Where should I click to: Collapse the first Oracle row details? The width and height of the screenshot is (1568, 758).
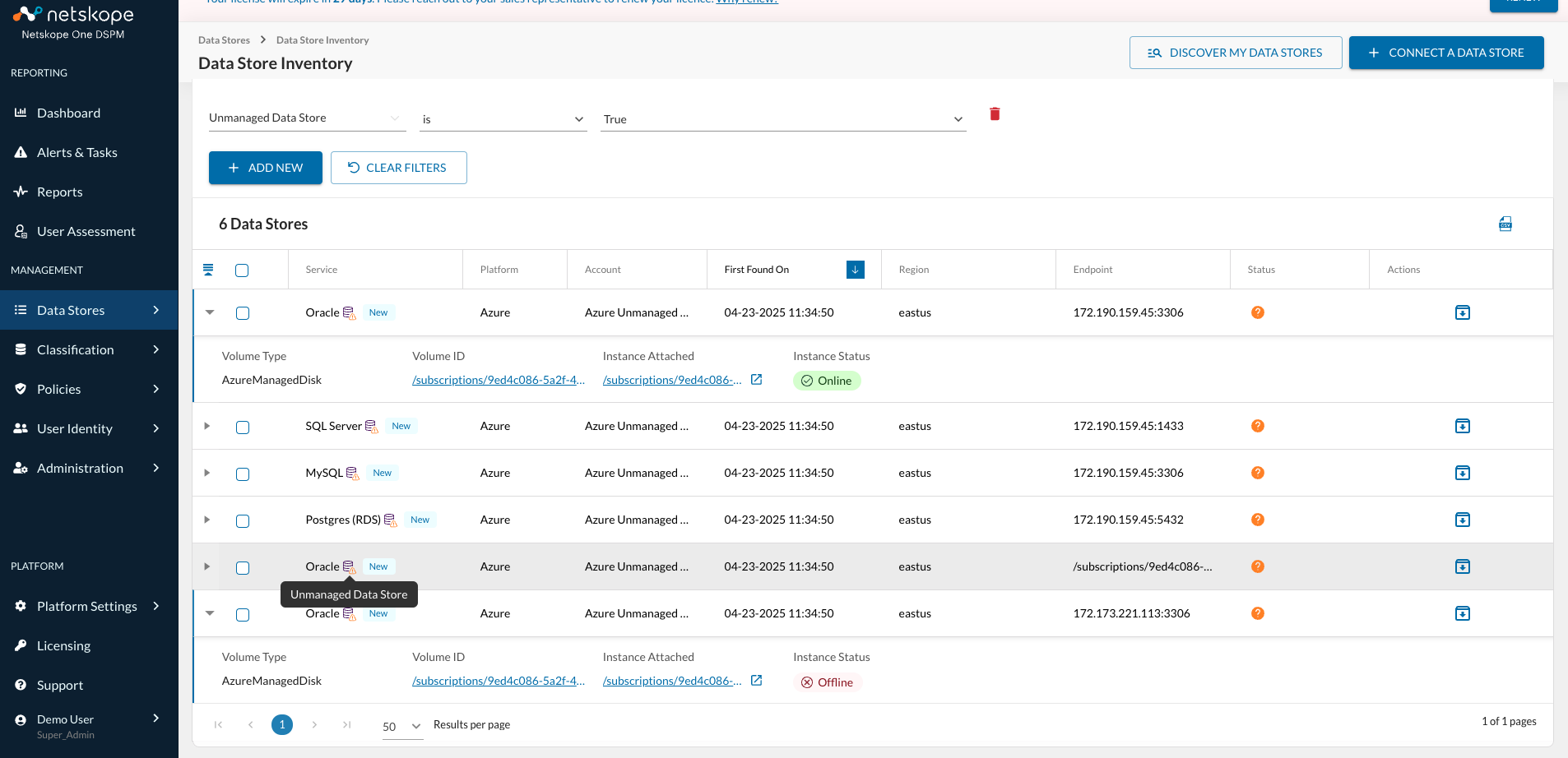tap(210, 312)
